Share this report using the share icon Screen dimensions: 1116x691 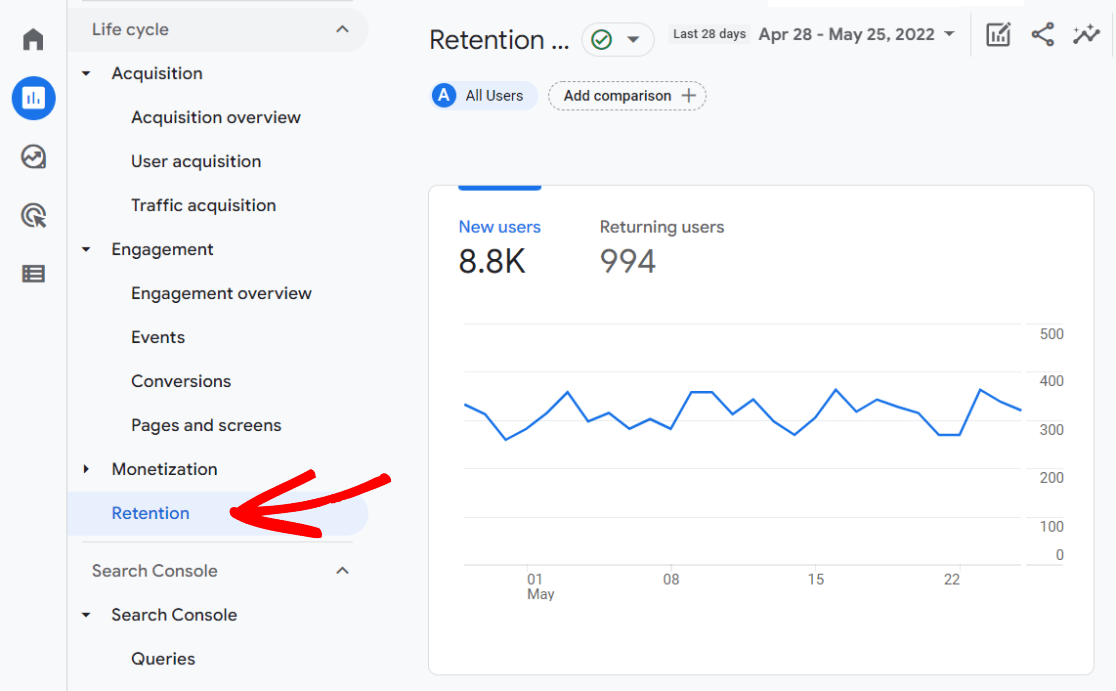point(1043,34)
